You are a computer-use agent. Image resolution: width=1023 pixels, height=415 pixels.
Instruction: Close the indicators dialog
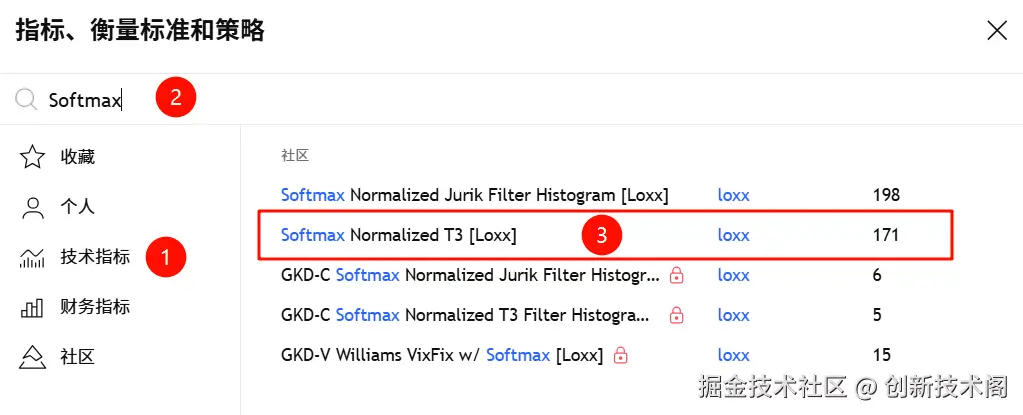pyautogui.click(x=996, y=31)
